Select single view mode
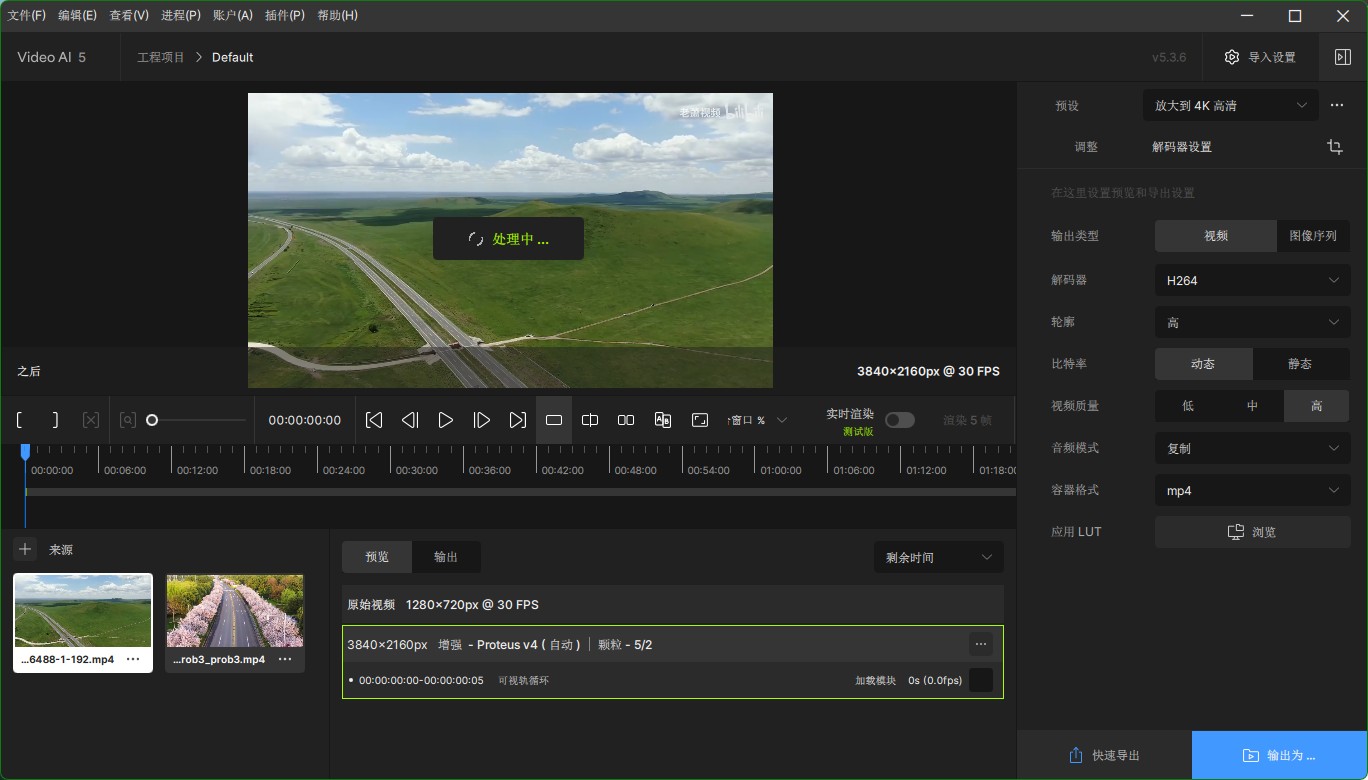Screen dimensions: 1368x780 554,420
